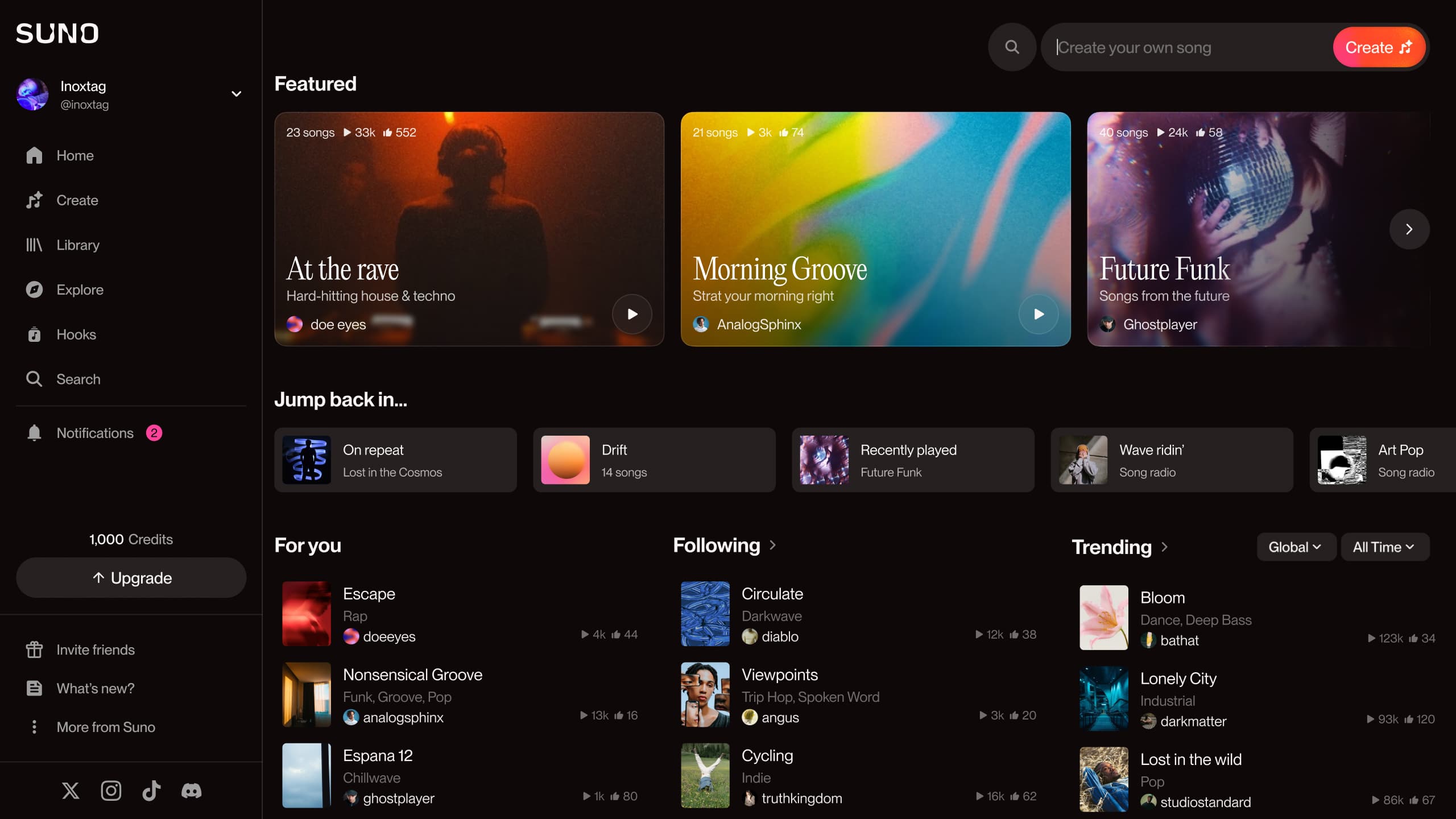
Task: Open the On repeat playlist card
Action: pyautogui.click(x=395, y=460)
